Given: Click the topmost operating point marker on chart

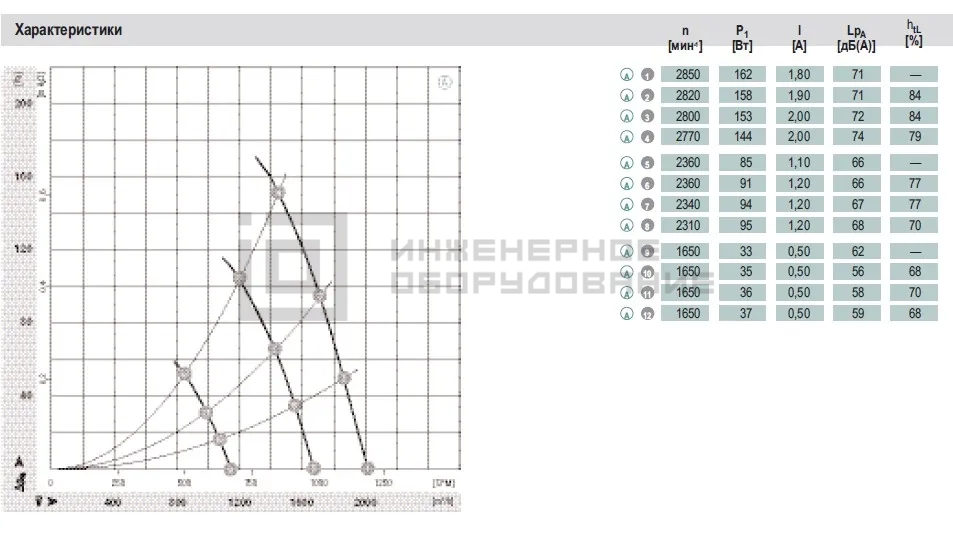Looking at the screenshot, I should pos(278,193).
